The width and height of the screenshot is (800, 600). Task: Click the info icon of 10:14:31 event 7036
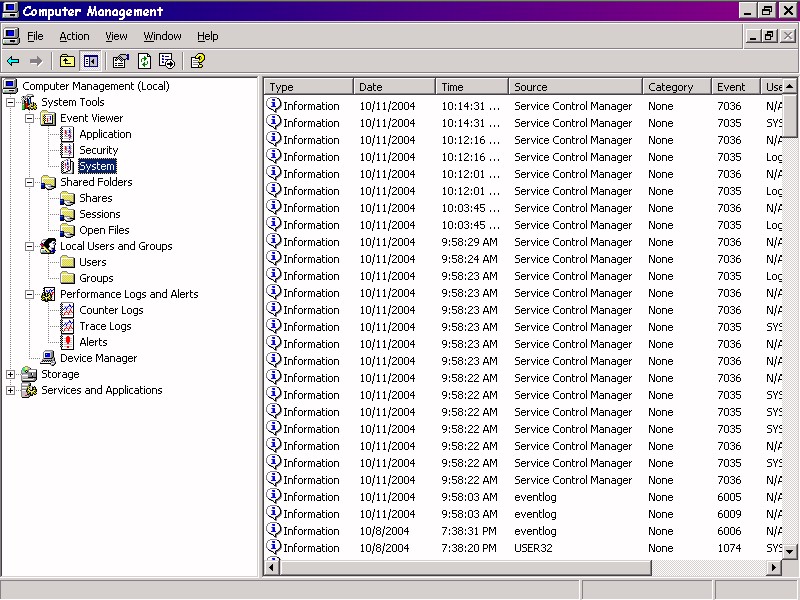(274, 105)
